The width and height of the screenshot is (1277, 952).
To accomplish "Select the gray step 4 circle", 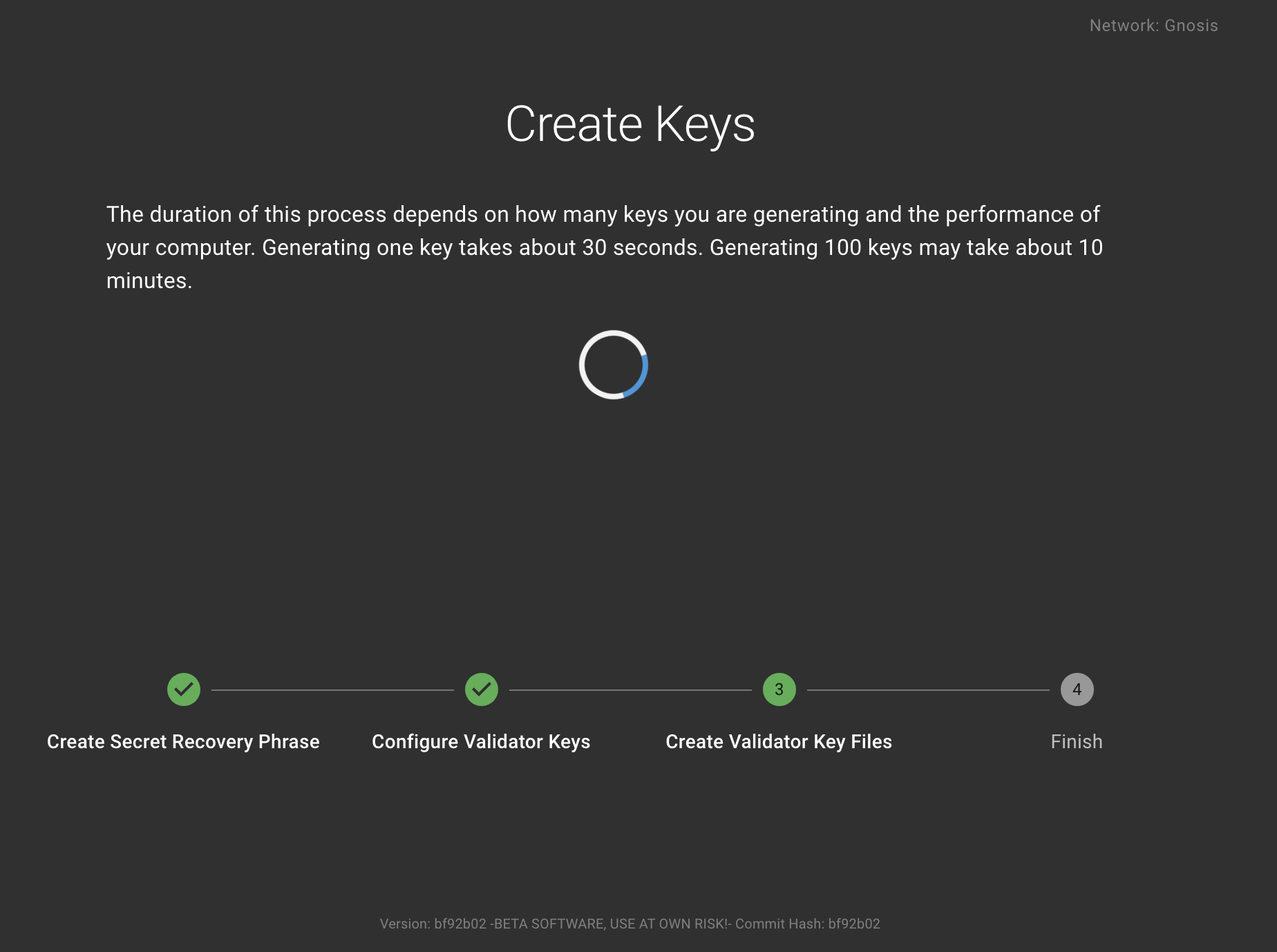I will click(x=1077, y=689).
